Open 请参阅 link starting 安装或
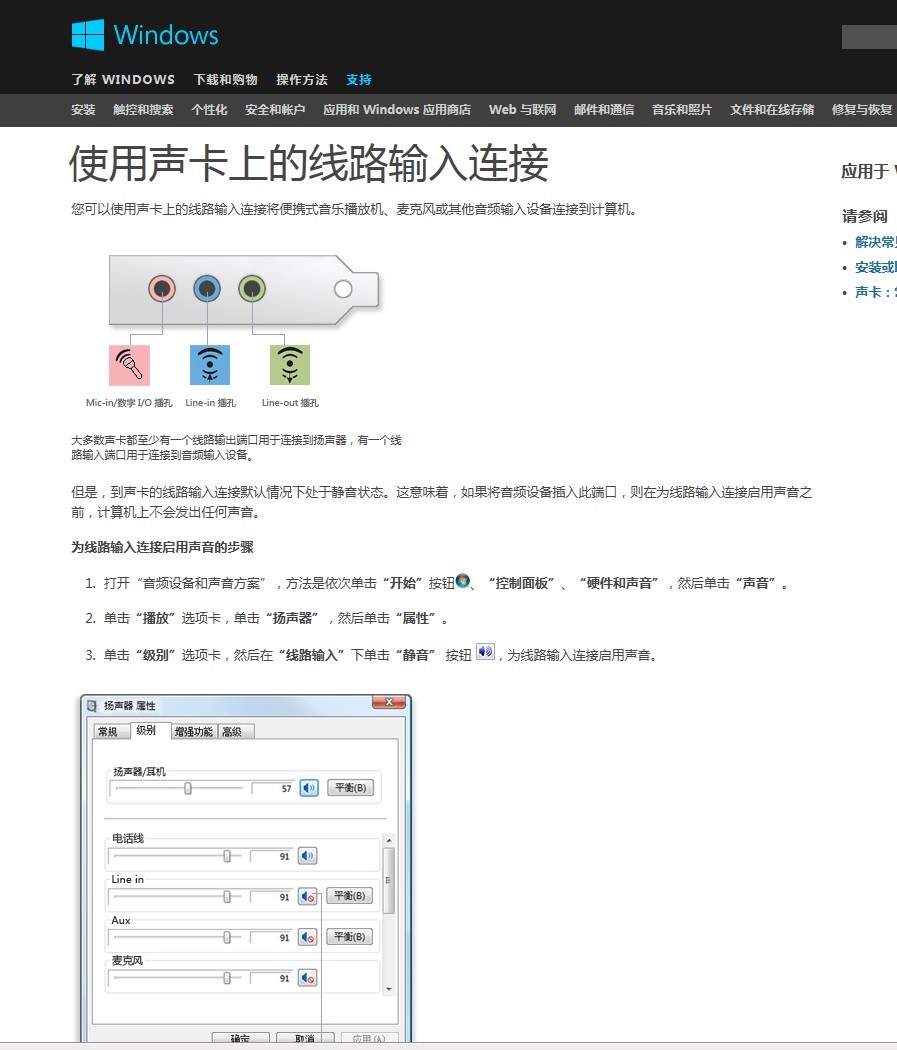 [876, 267]
